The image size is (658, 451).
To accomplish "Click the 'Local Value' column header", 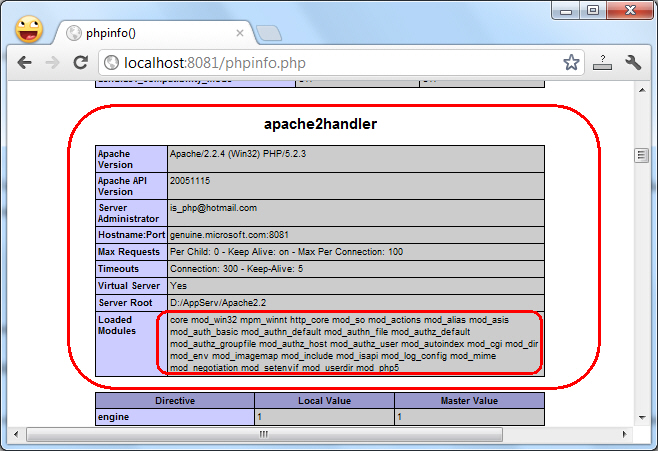I will (324, 401).
